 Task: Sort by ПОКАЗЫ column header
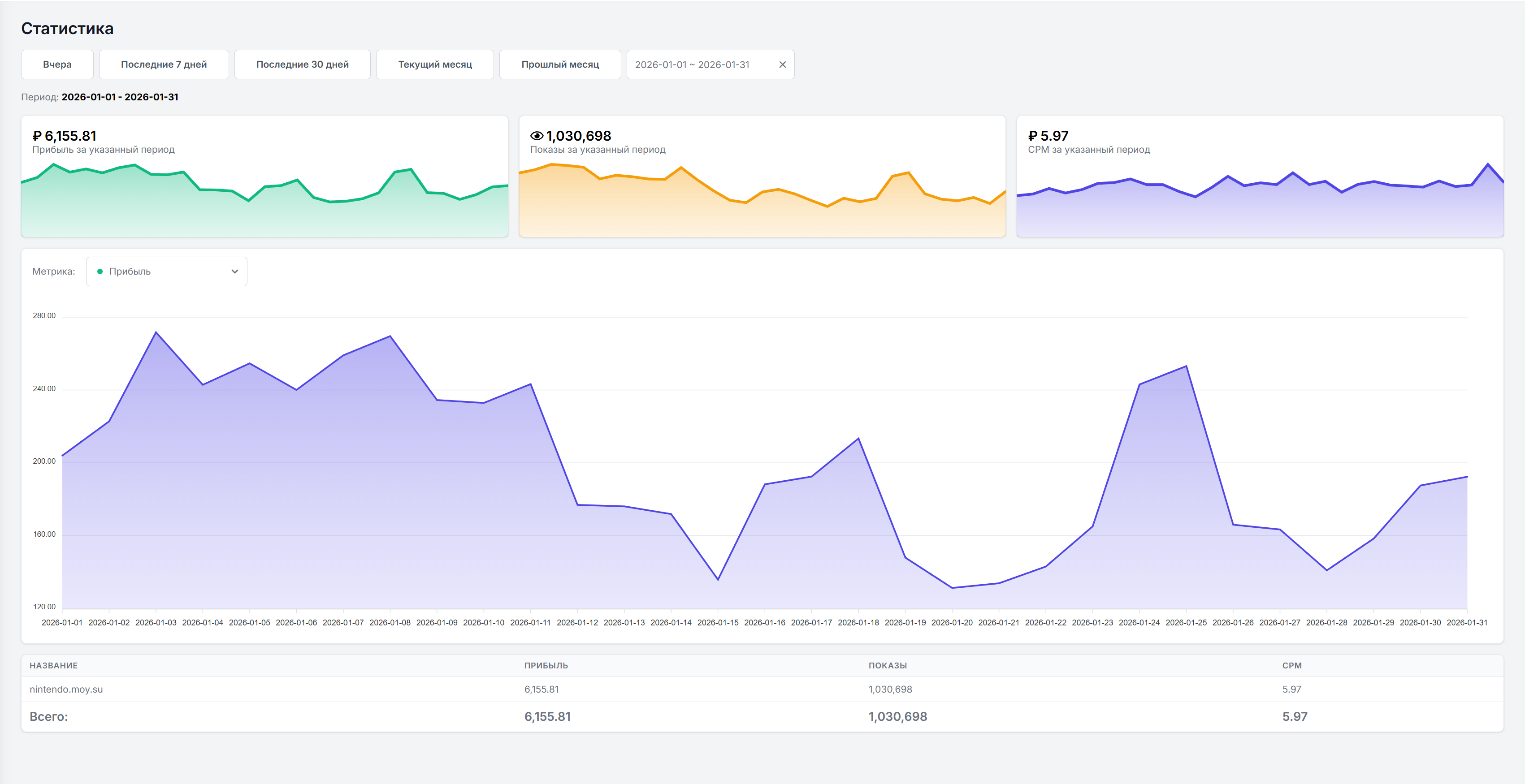point(887,666)
